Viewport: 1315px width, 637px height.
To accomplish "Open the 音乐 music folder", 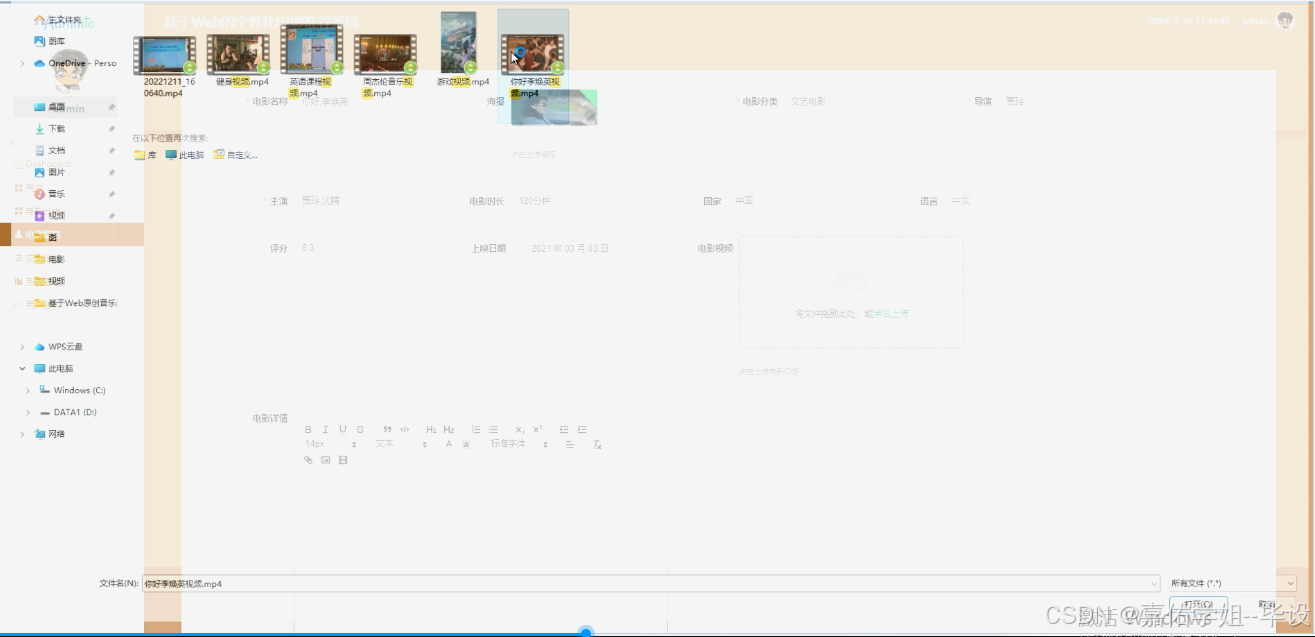I will 50,194.
